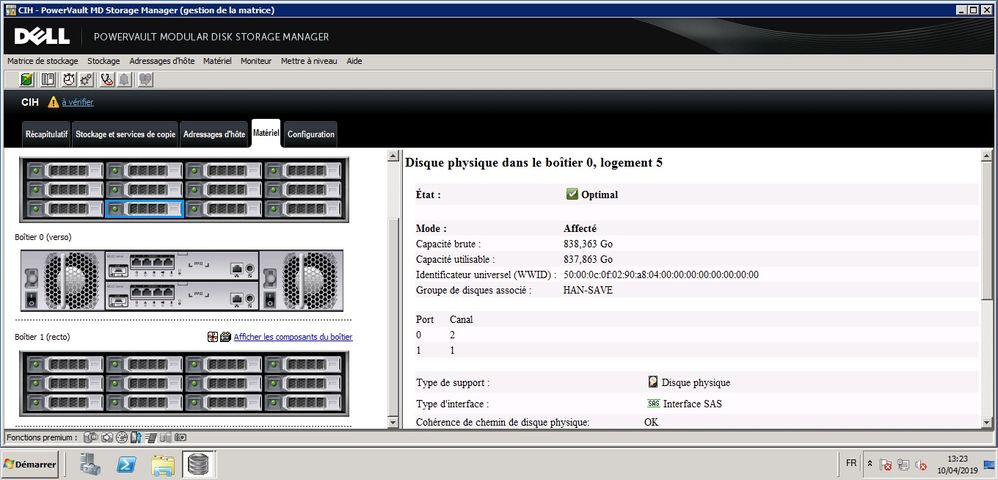Click the SAS interface icon
Image resolution: width=998 pixels, height=480 pixels.
coord(653,404)
